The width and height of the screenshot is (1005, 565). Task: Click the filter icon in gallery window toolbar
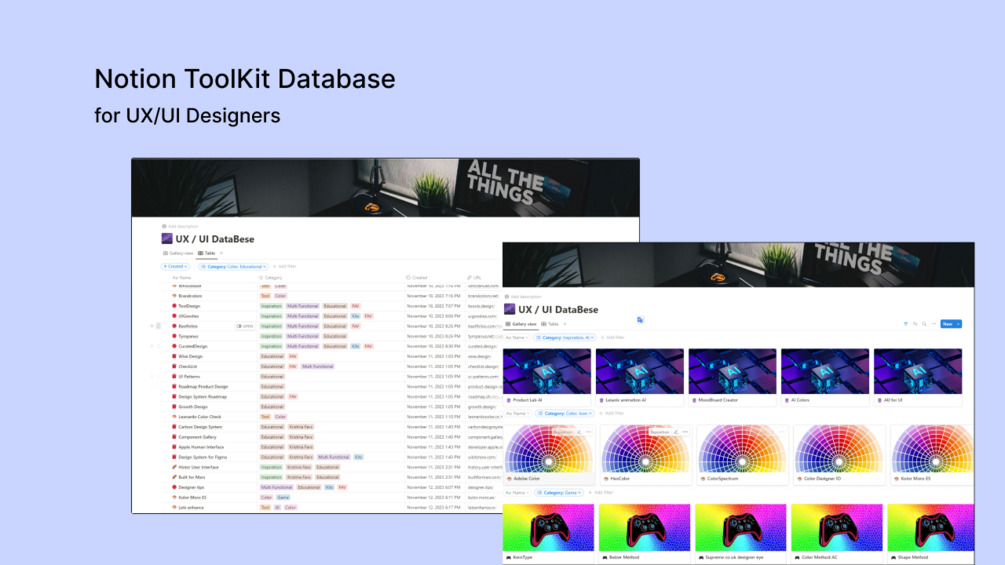[906, 324]
